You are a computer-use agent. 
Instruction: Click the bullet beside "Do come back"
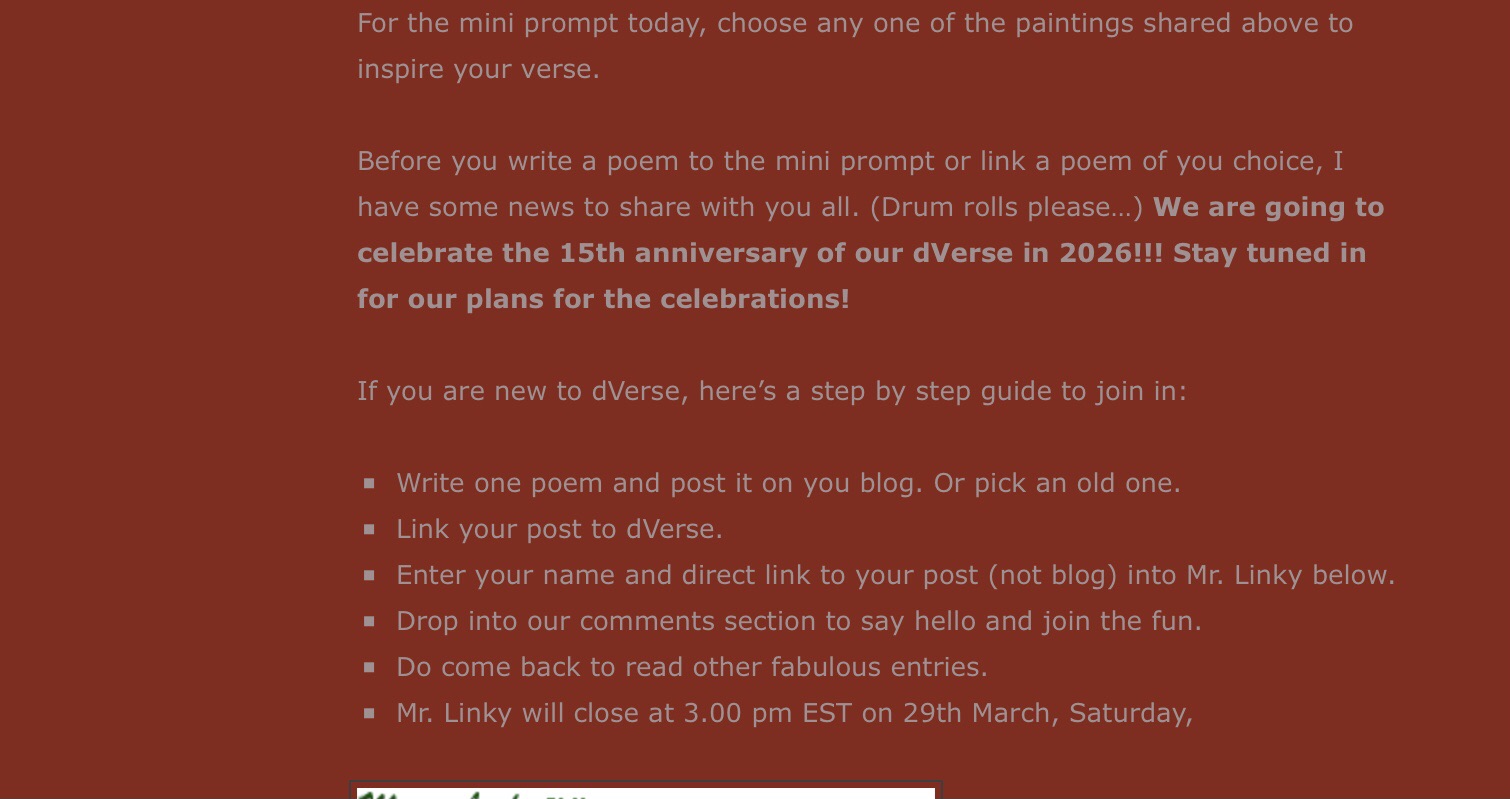[x=370, y=667]
